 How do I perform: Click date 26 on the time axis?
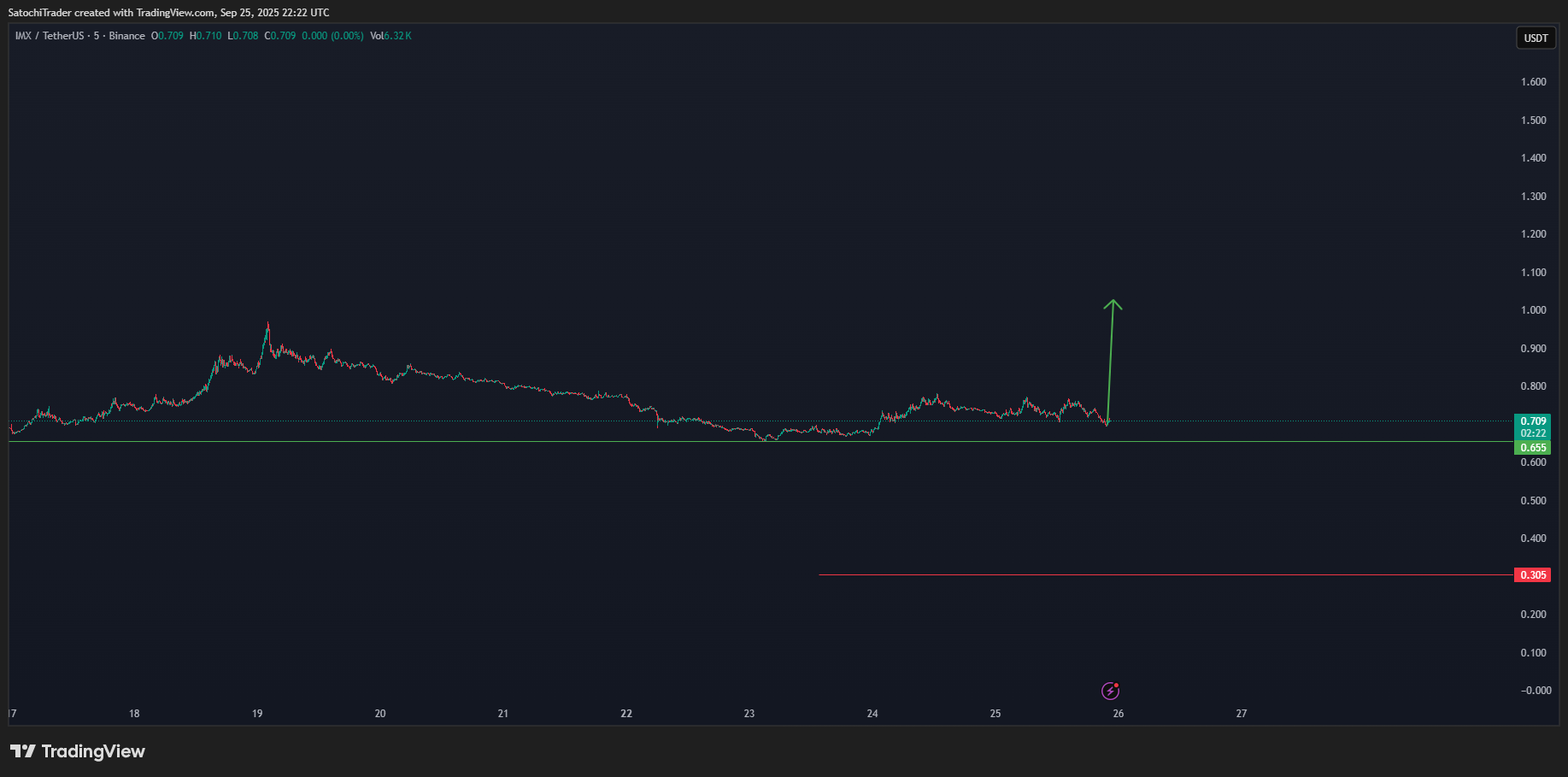coord(1119,714)
